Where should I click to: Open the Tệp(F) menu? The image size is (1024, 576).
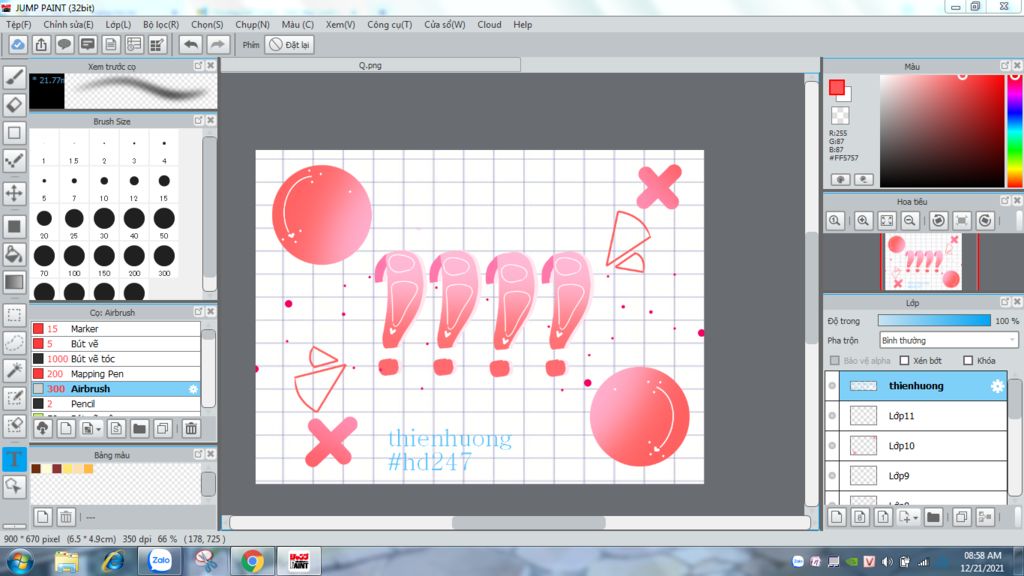[18, 24]
